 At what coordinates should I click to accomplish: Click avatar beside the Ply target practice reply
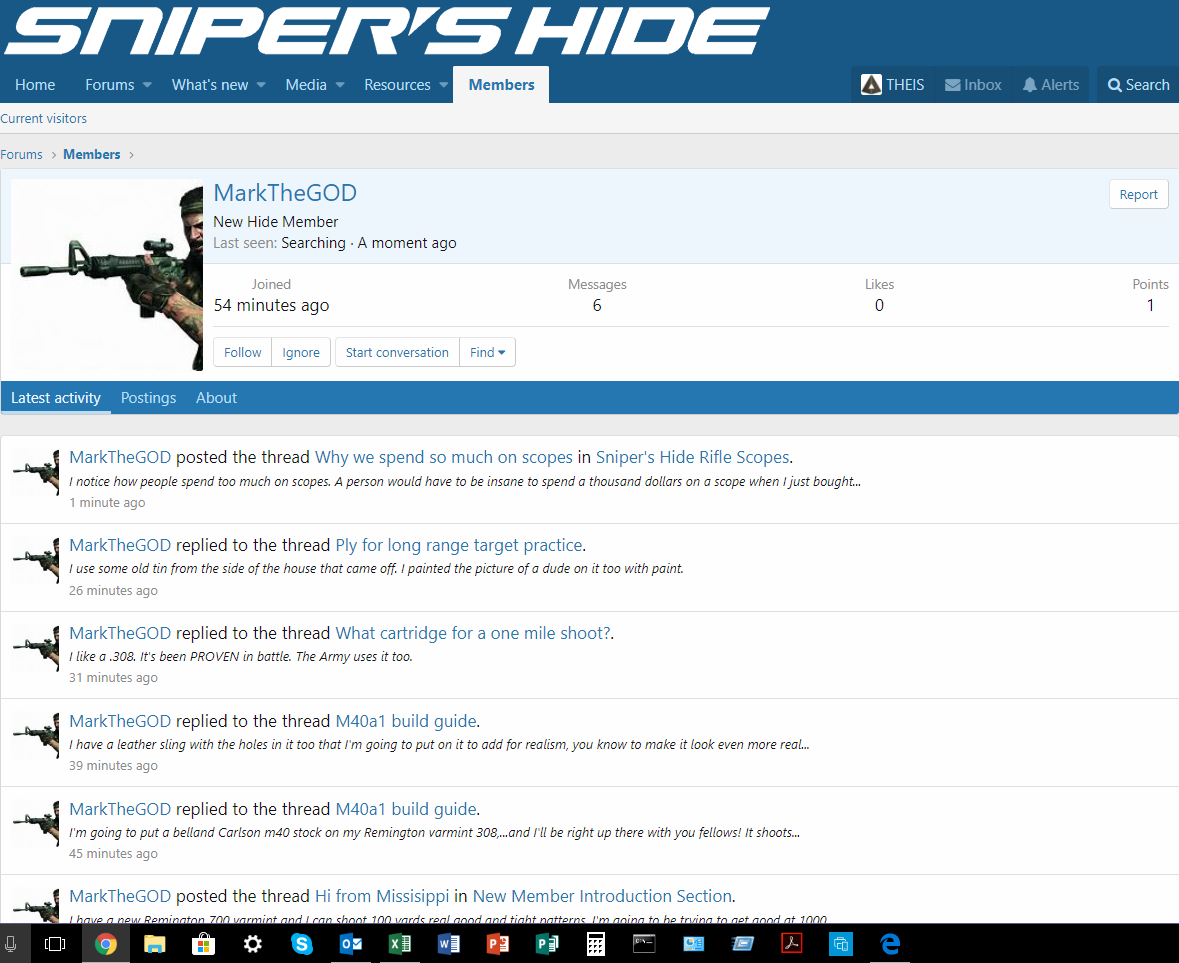tap(36, 560)
